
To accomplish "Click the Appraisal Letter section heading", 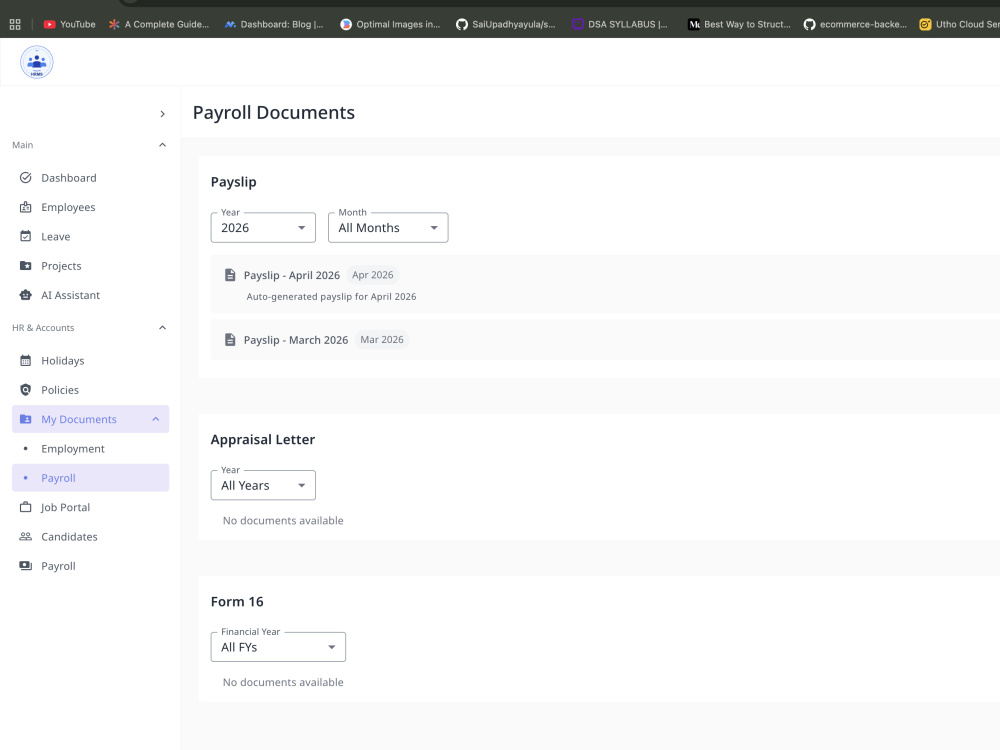I will coord(263,439).
